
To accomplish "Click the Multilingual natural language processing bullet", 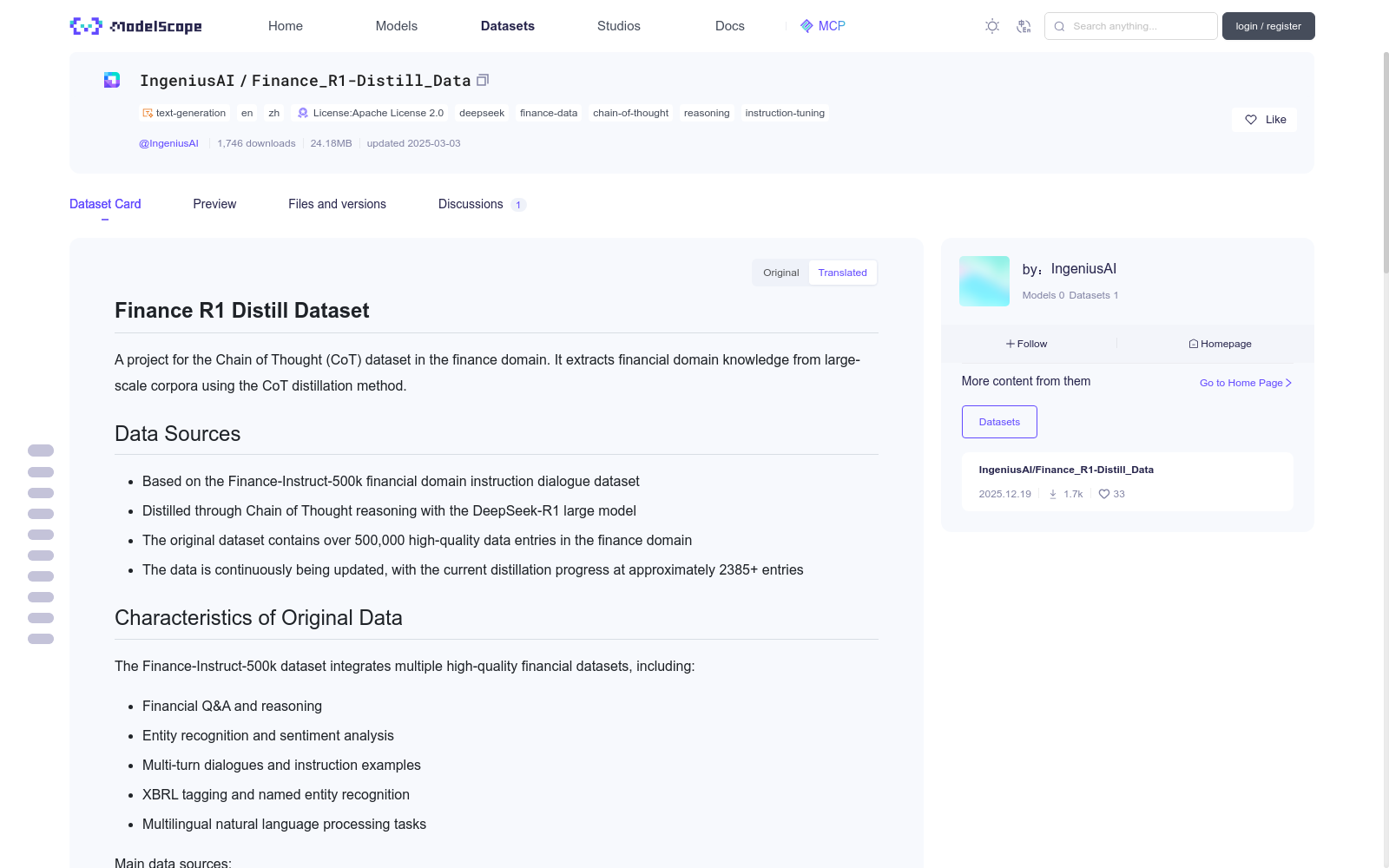I will 284,824.
